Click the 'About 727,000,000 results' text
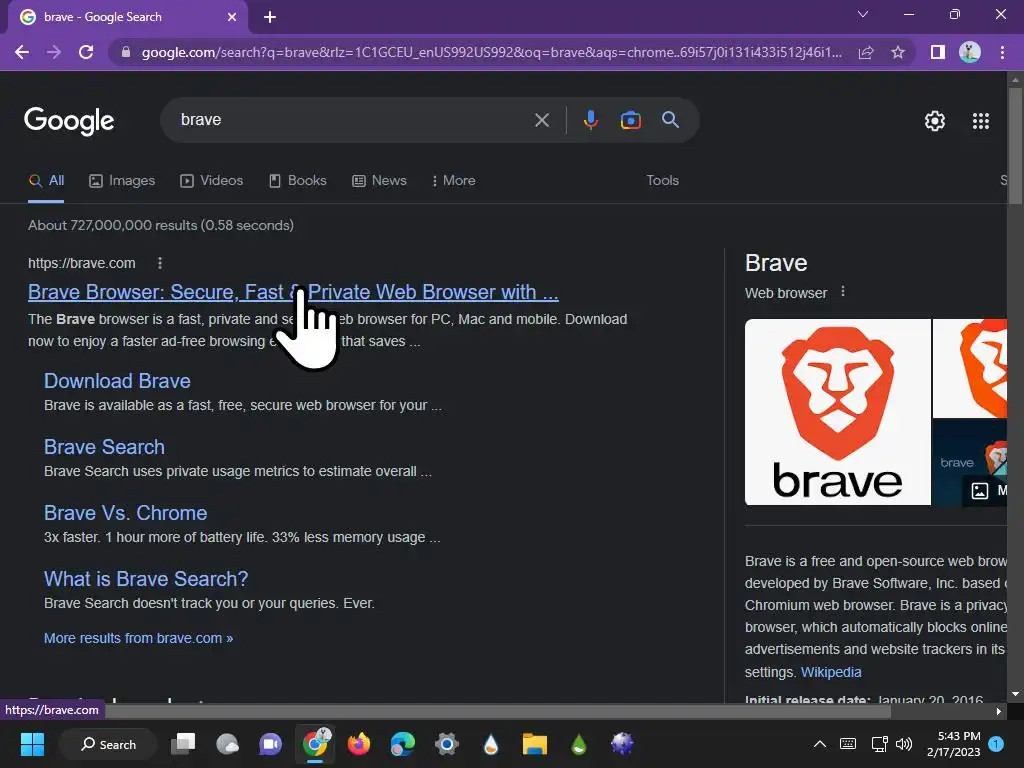Image resolution: width=1024 pixels, height=768 pixels. tap(161, 225)
